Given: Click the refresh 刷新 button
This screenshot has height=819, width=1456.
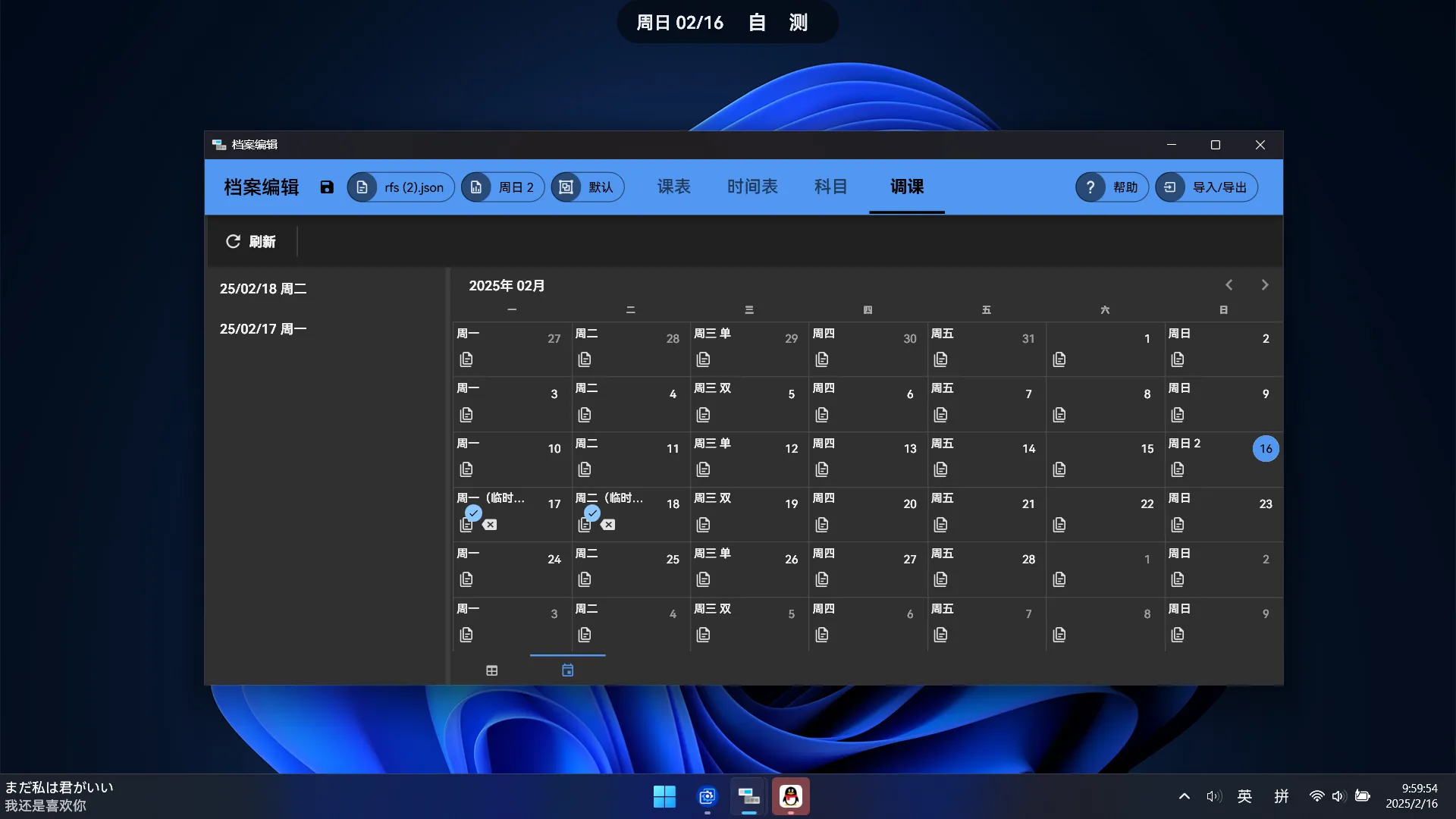Looking at the screenshot, I should coord(251,241).
